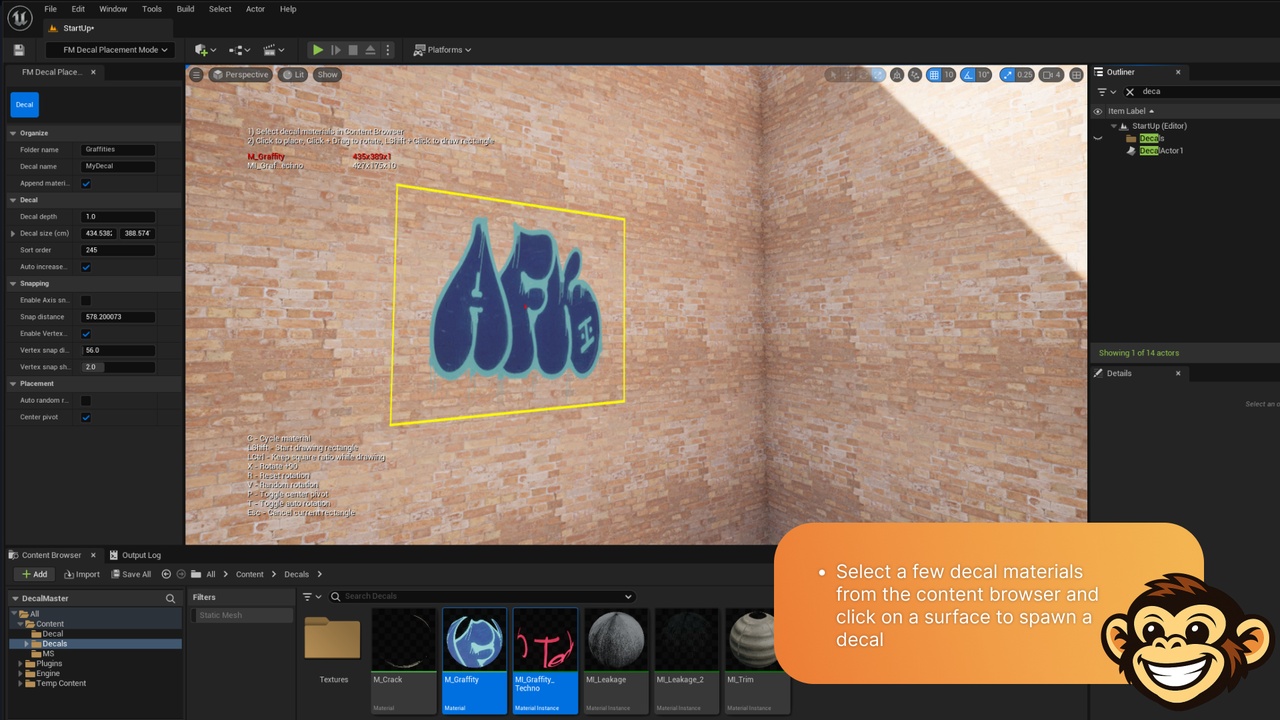Open the Help menu

[x=288, y=9]
